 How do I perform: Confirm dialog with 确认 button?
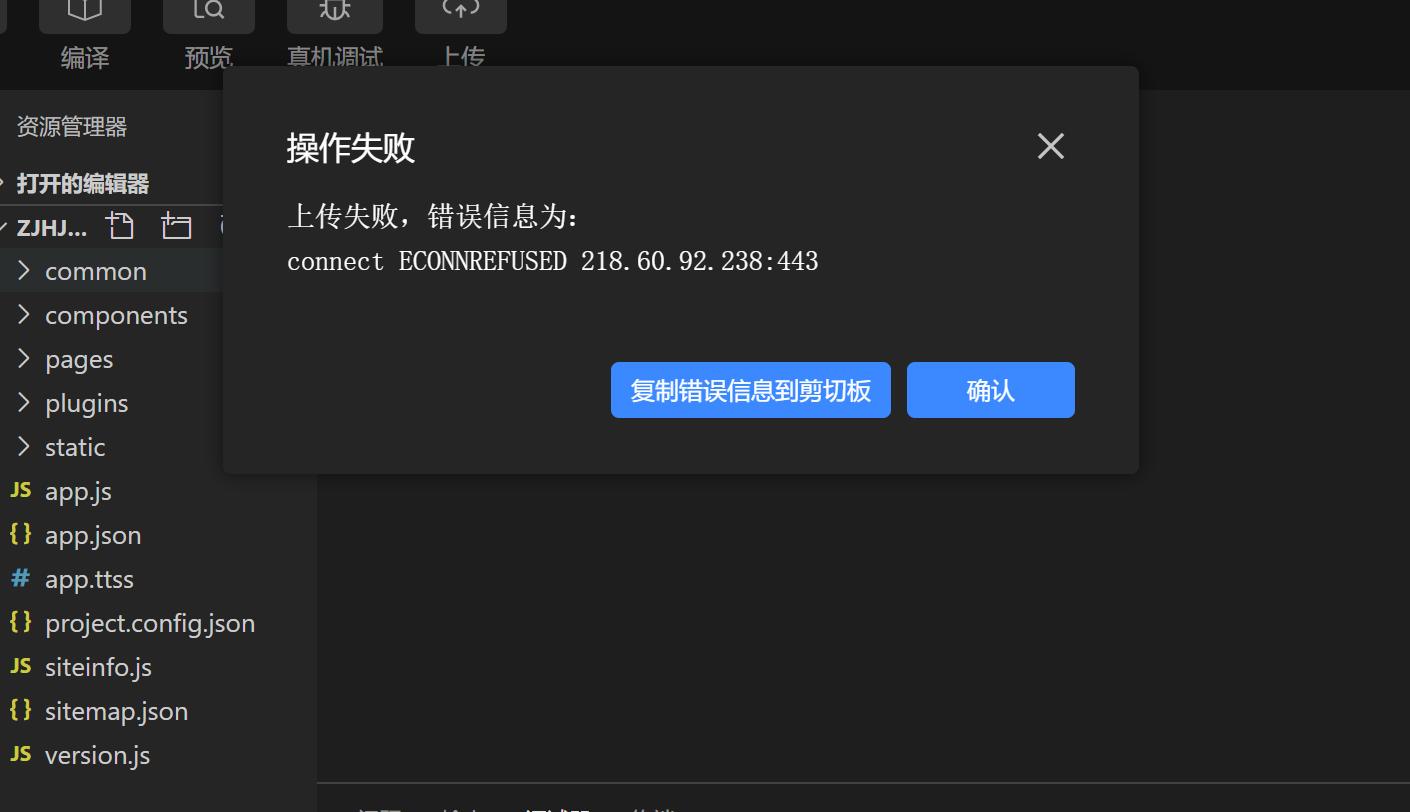(x=991, y=390)
